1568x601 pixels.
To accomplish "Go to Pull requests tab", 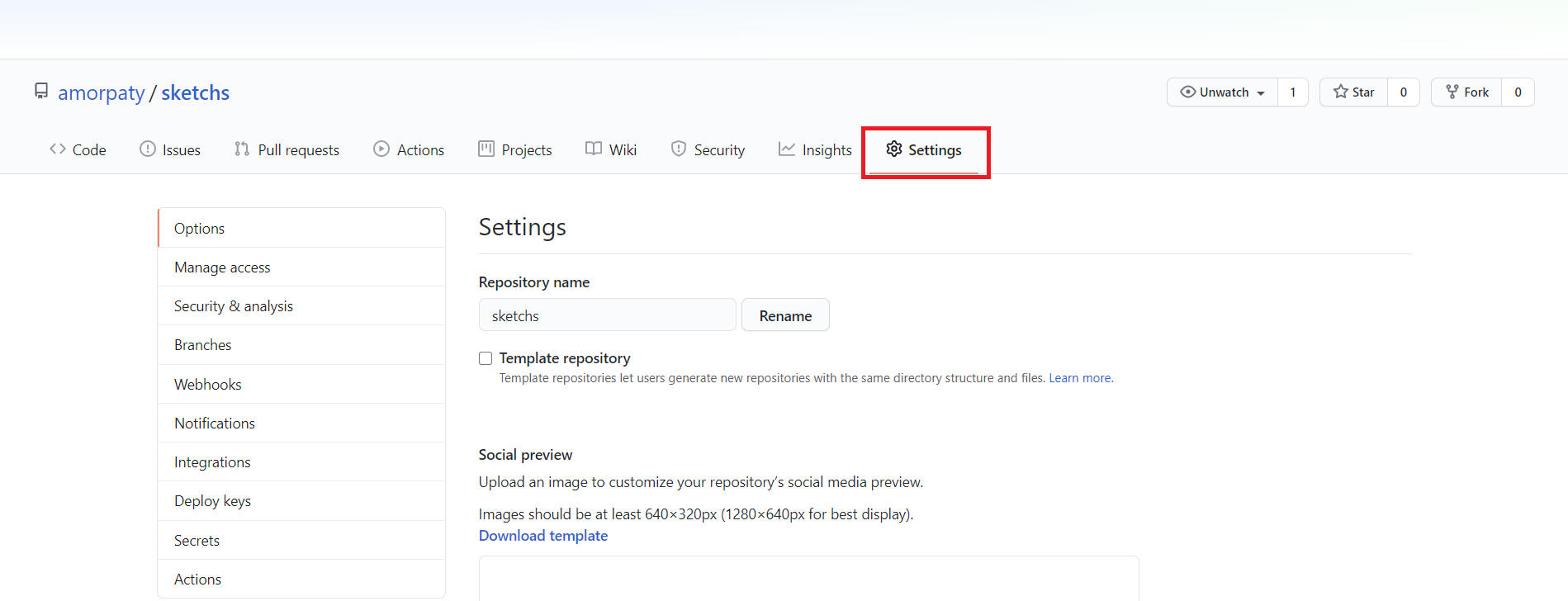I will point(287,149).
